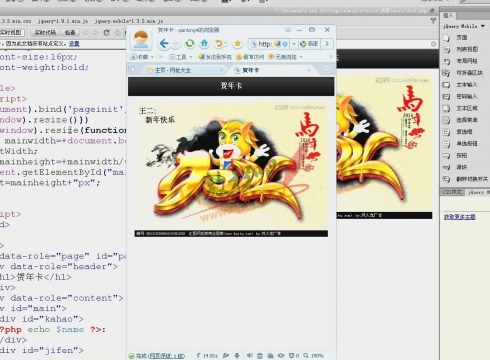Reload page using green refresh icon
490x360 pixels.
(x=190, y=43)
